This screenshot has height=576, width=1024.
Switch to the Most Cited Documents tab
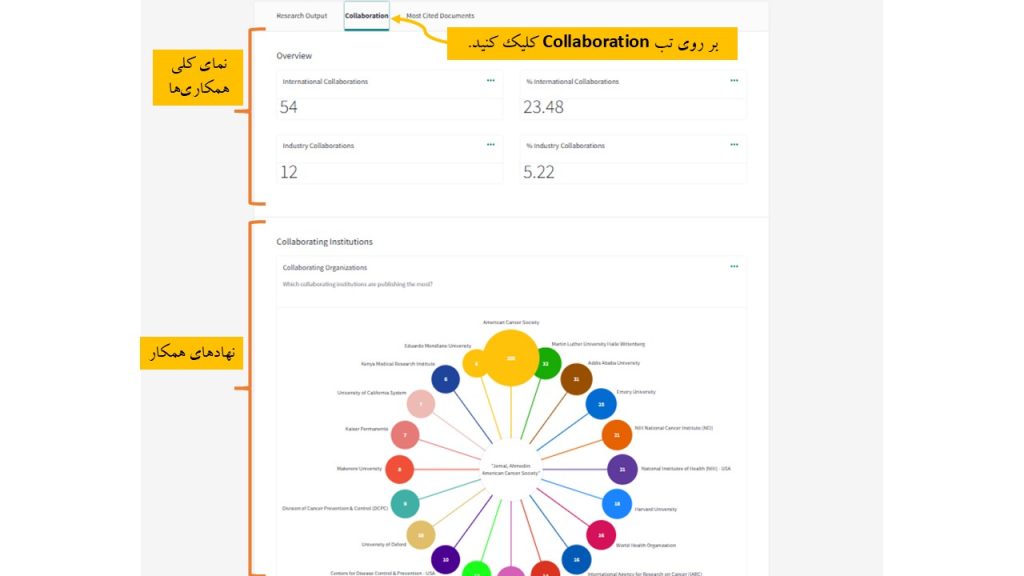(440, 16)
